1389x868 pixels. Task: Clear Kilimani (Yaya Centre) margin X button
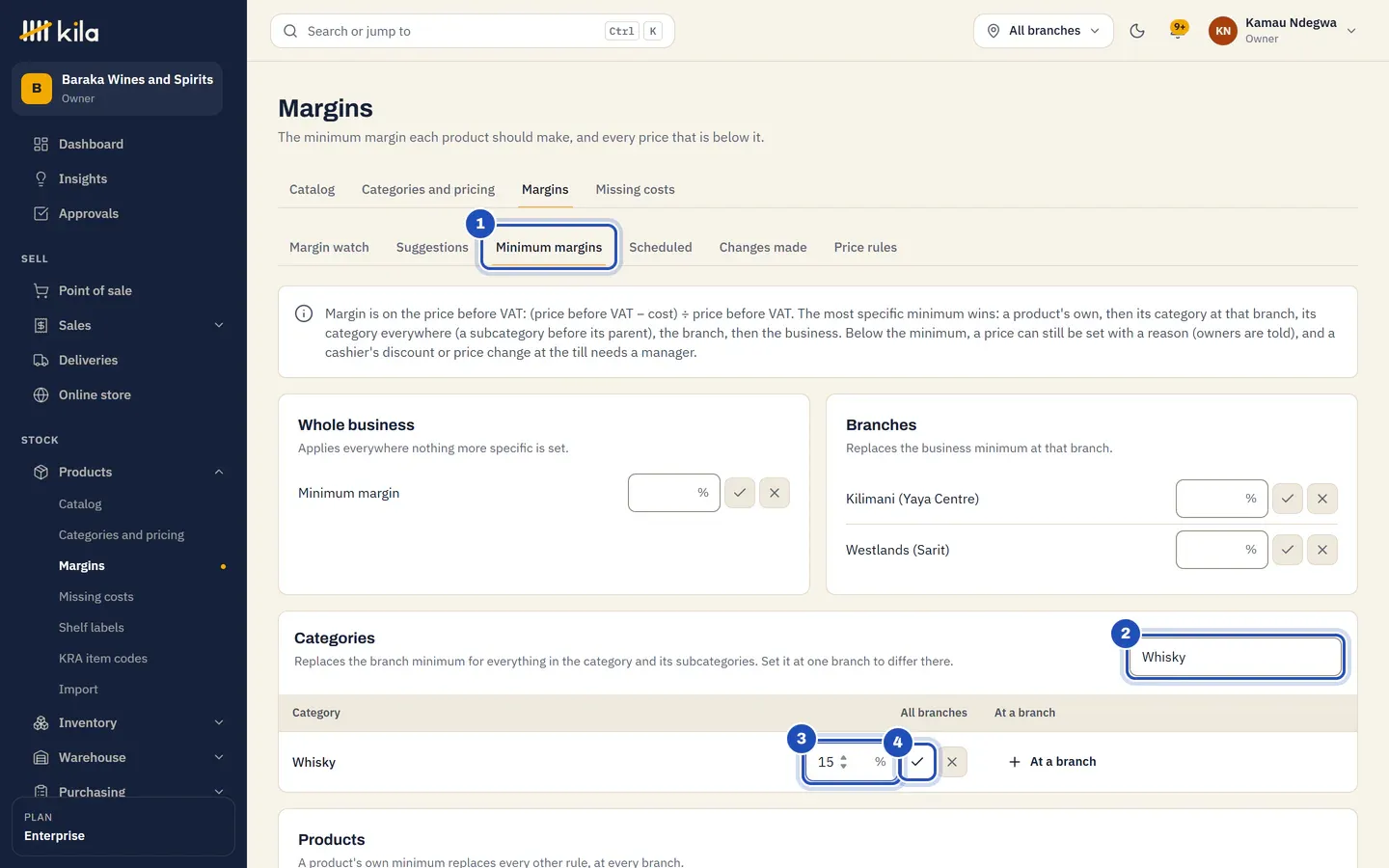(1322, 499)
